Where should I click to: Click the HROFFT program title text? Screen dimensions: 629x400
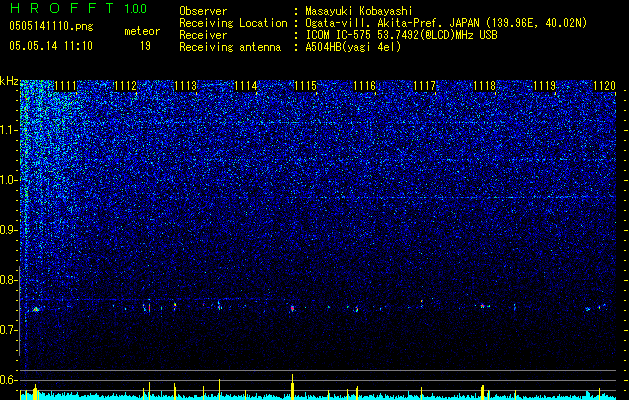63,8
